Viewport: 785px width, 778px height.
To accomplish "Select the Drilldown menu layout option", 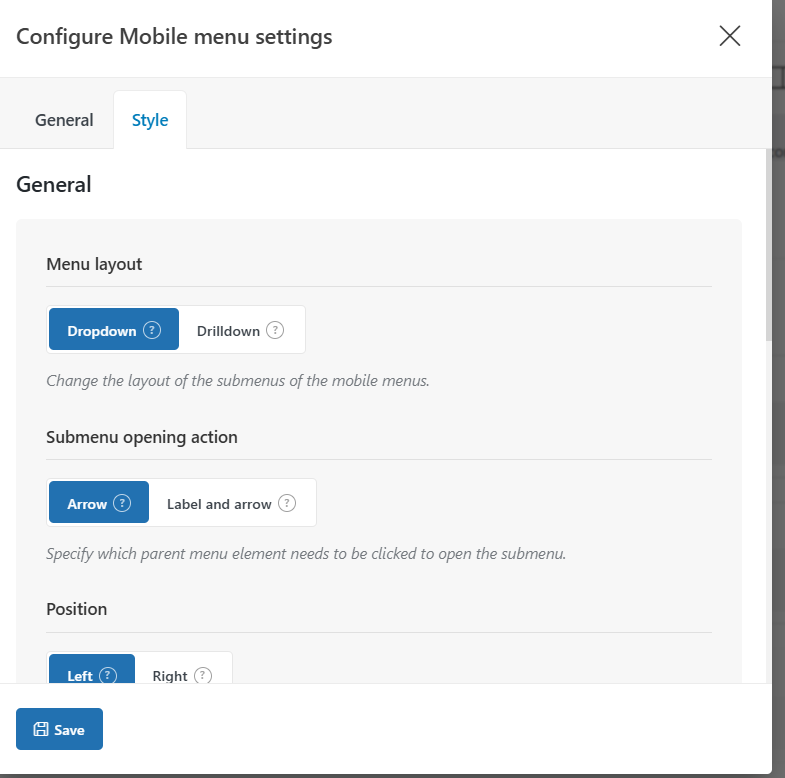I will coord(241,329).
